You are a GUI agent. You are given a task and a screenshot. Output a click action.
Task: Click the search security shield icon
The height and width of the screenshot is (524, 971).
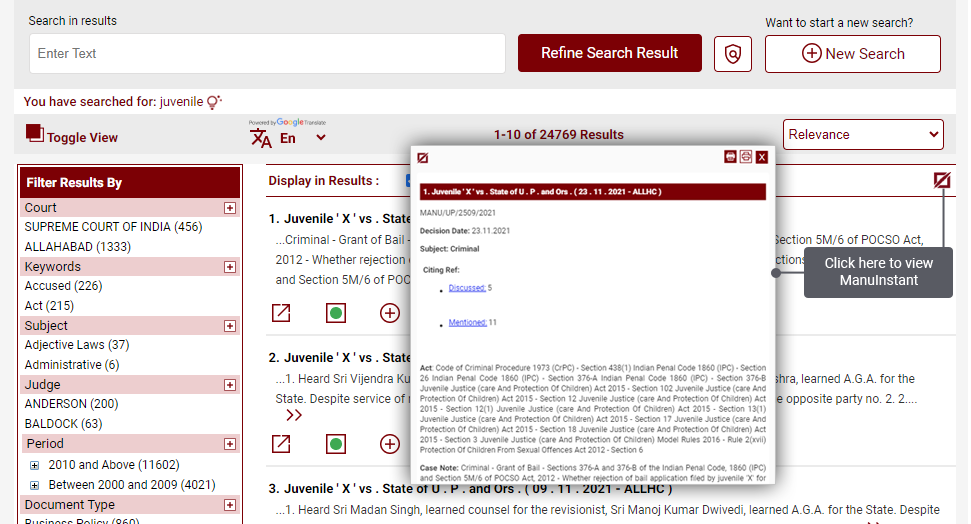[733, 54]
